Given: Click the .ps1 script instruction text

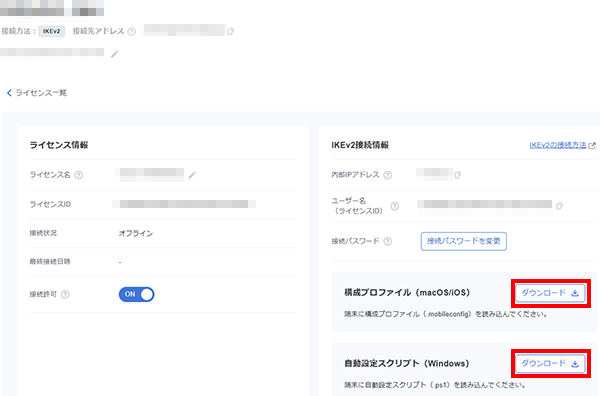Looking at the screenshot, I should click(x=435, y=385).
